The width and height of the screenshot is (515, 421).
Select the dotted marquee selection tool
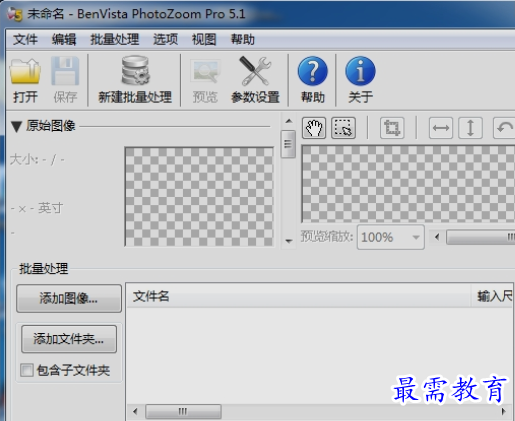point(343,128)
